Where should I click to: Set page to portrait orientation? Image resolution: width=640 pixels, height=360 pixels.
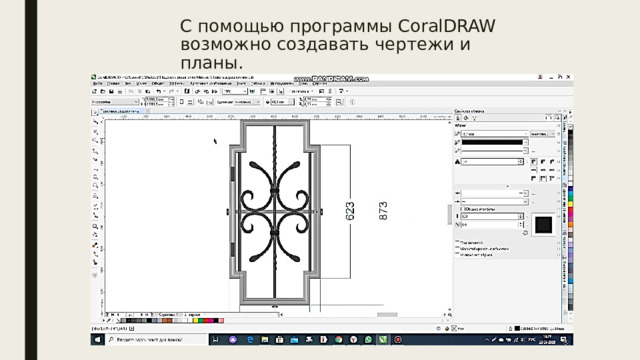[x=182, y=102]
